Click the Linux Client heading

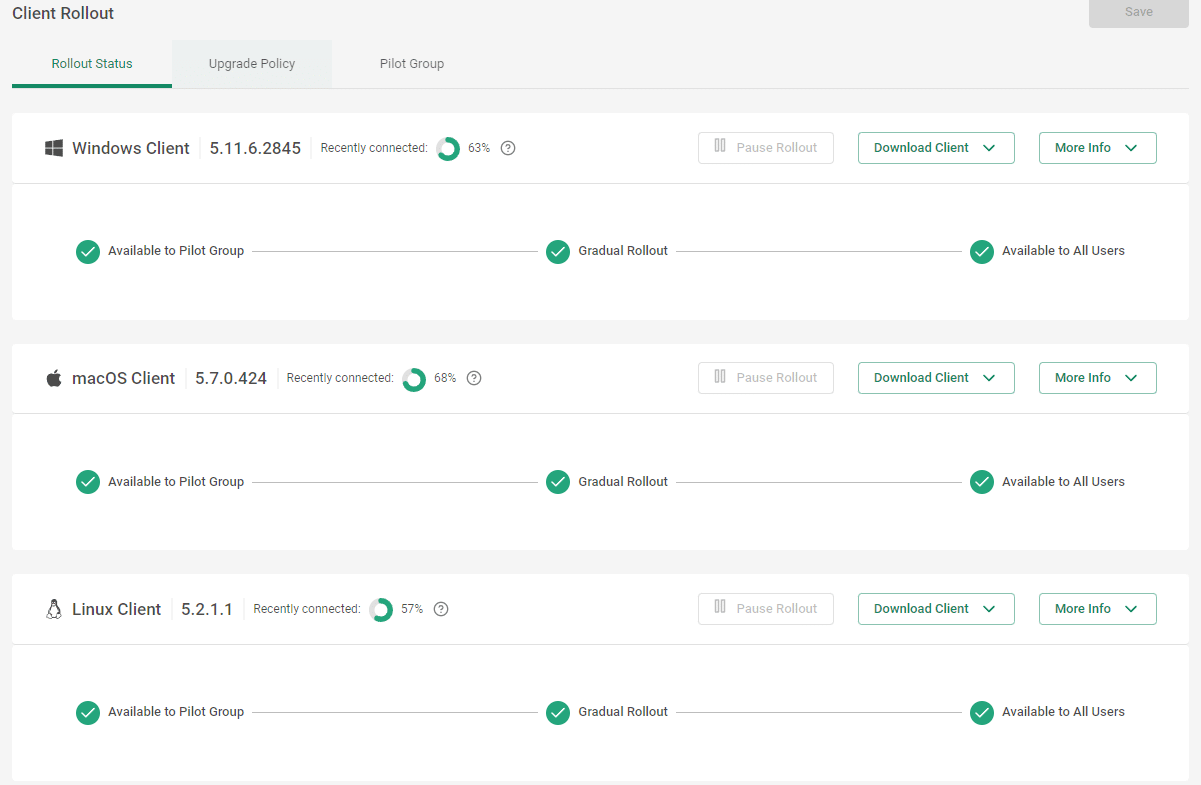tap(117, 609)
